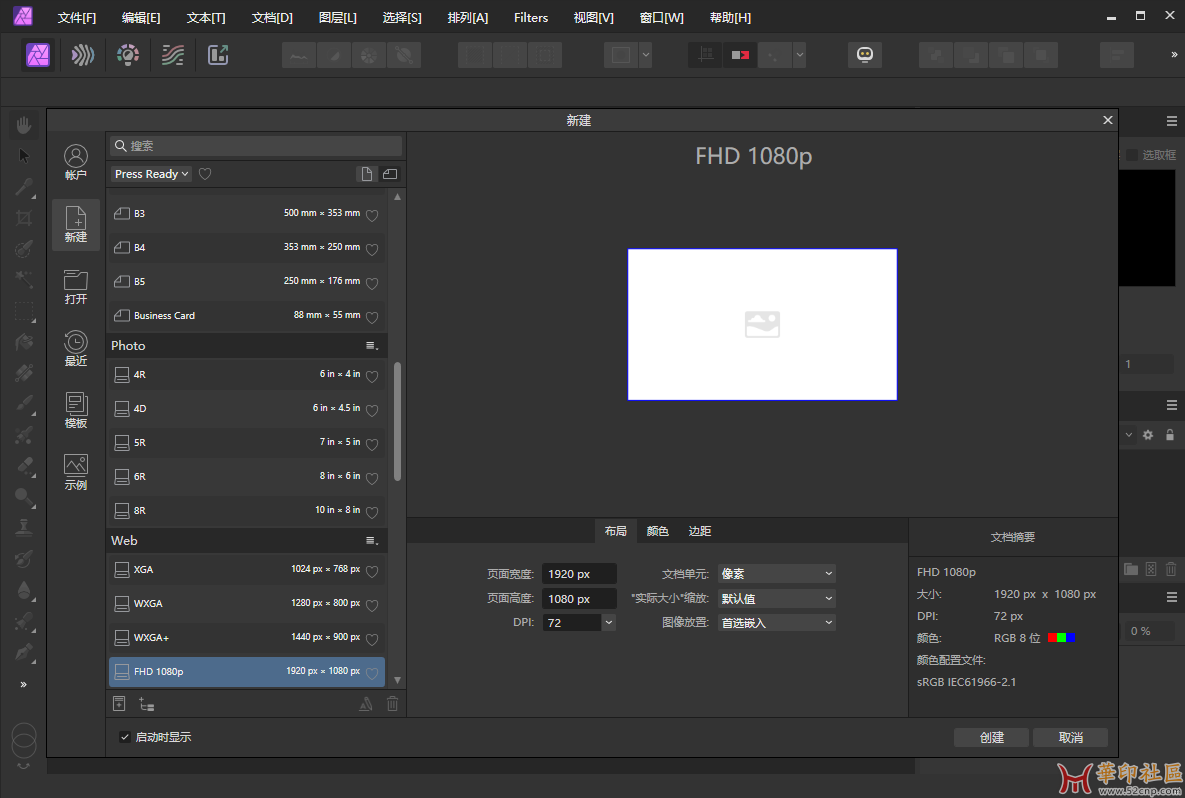Image resolution: width=1185 pixels, height=798 pixels.
Task: Open the 文档单元 units dropdown
Action: pyautogui.click(x=776, y=574)
